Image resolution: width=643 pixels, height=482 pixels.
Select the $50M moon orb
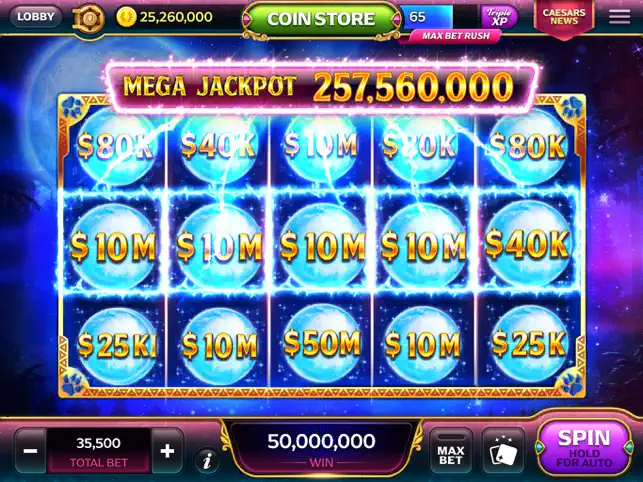(322, 344)
